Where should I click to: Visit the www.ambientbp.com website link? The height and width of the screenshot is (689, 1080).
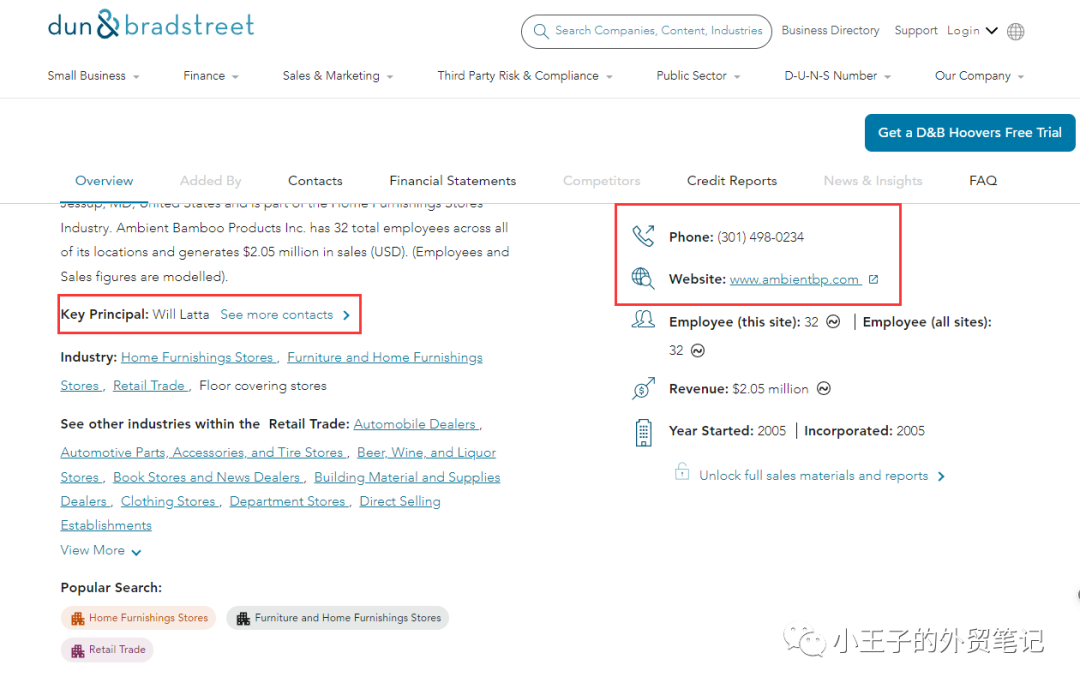pos(794,280)
